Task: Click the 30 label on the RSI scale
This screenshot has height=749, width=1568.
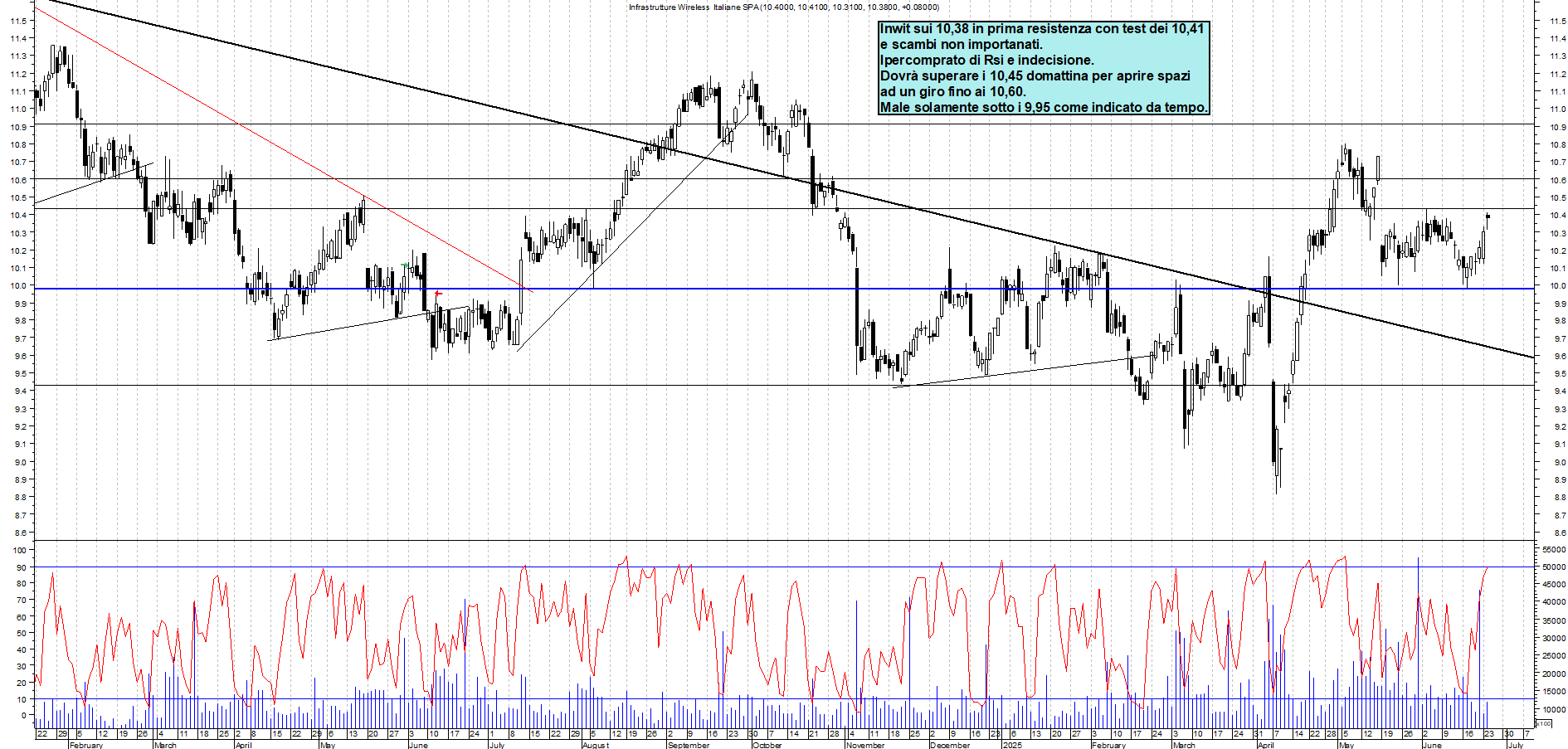Action: (x=21, y=666)
